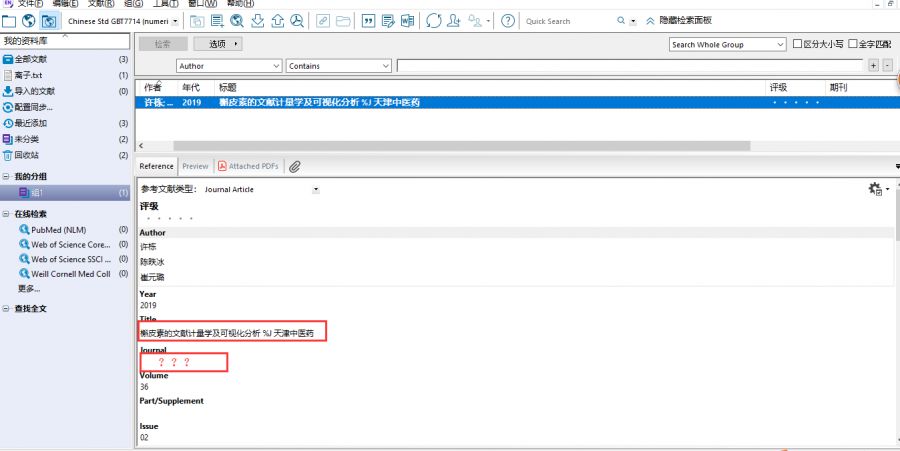Click the 选项 options button
Viewport: 900px width, 451px height.
pyautogui.click(x=222, y=44)
